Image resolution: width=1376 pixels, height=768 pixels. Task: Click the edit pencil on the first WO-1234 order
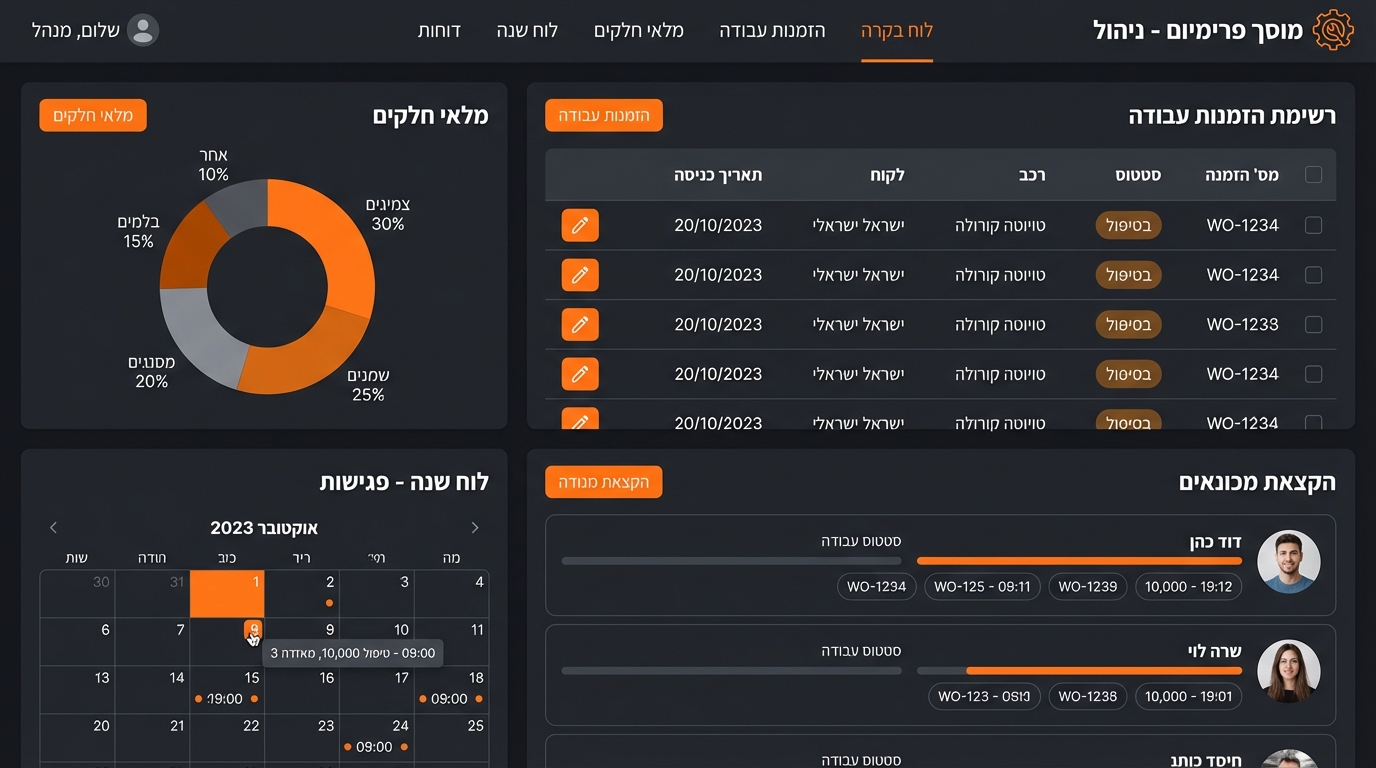(580, 225)
